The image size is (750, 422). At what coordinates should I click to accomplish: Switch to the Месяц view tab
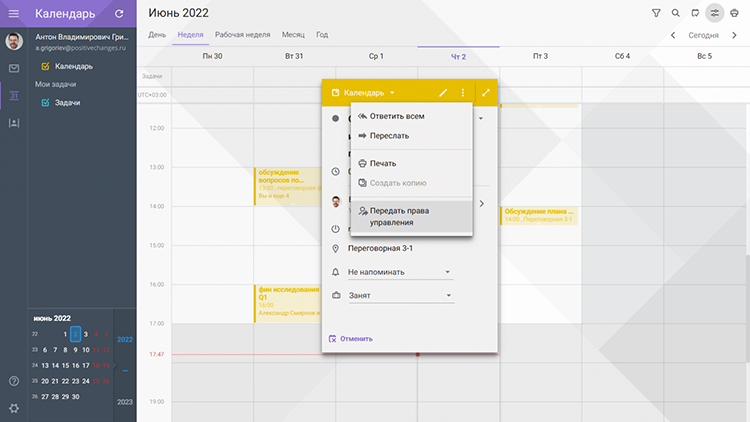[293, 34]
